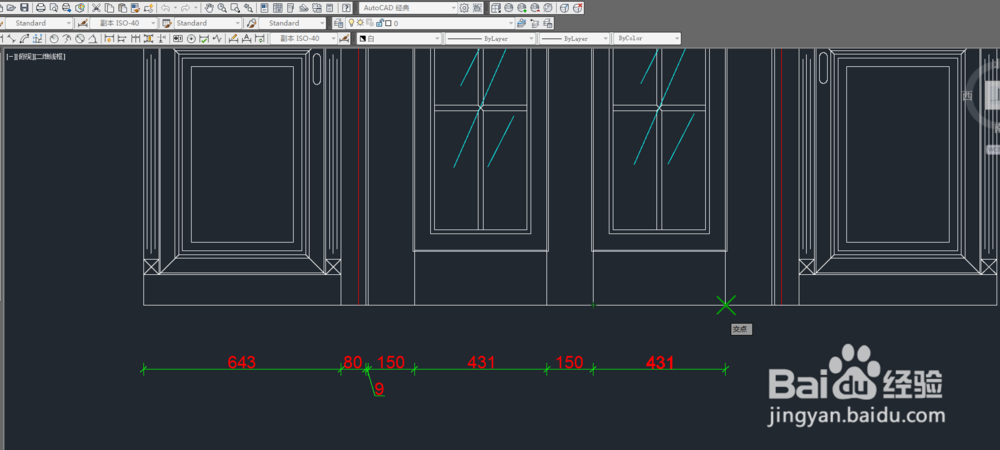
Task: Open the Properties palette icon
Action: [264, 8]
